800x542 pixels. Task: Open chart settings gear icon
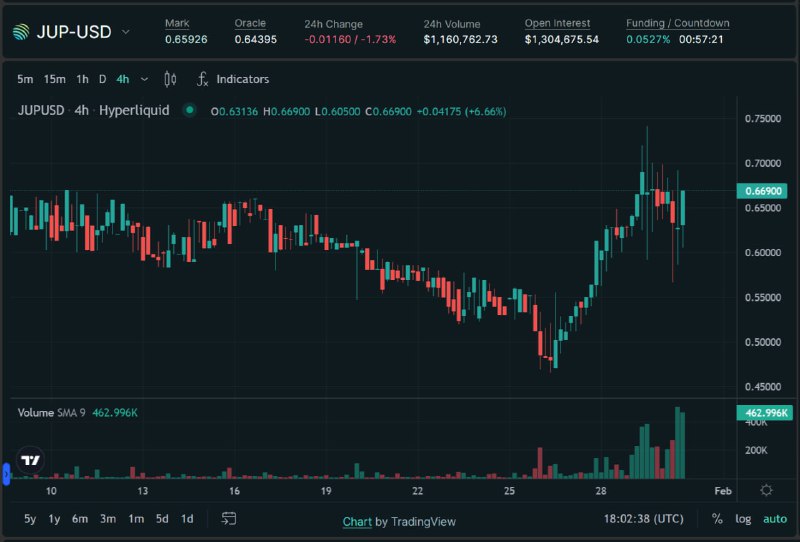[766, 490]
